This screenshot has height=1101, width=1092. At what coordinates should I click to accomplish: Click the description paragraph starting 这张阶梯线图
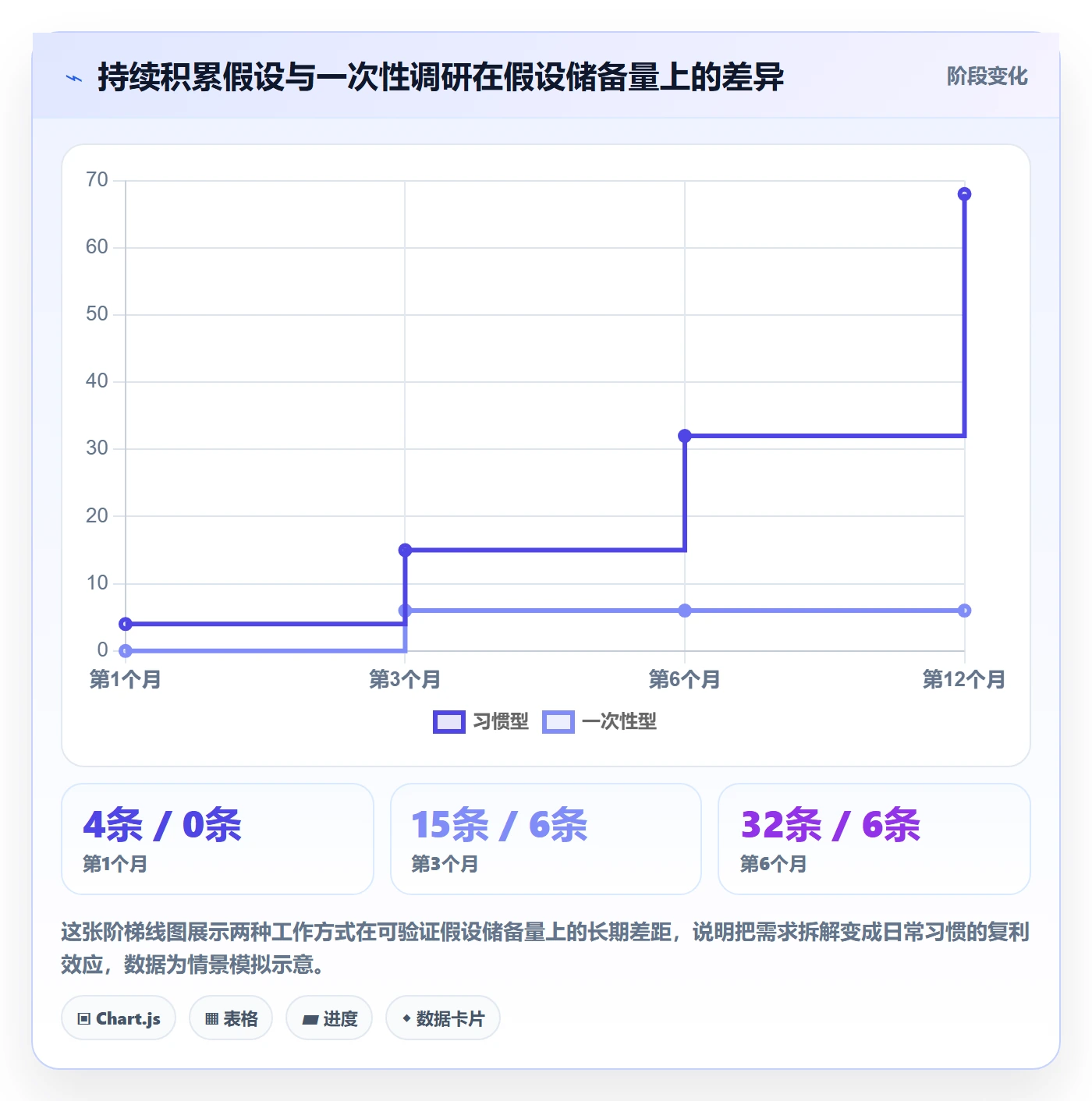[x=545, y=948]
